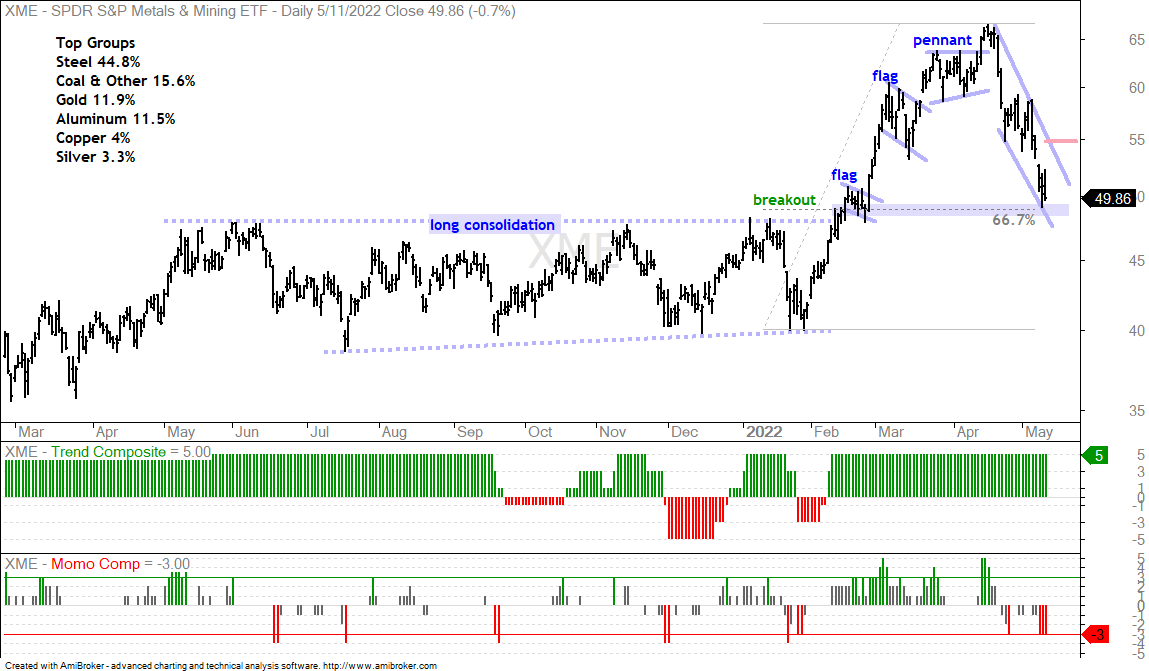The width and height of the screenshot is (1149, 671).
Task: Click the pink price marker line near 55
Action: point(1061,141)
